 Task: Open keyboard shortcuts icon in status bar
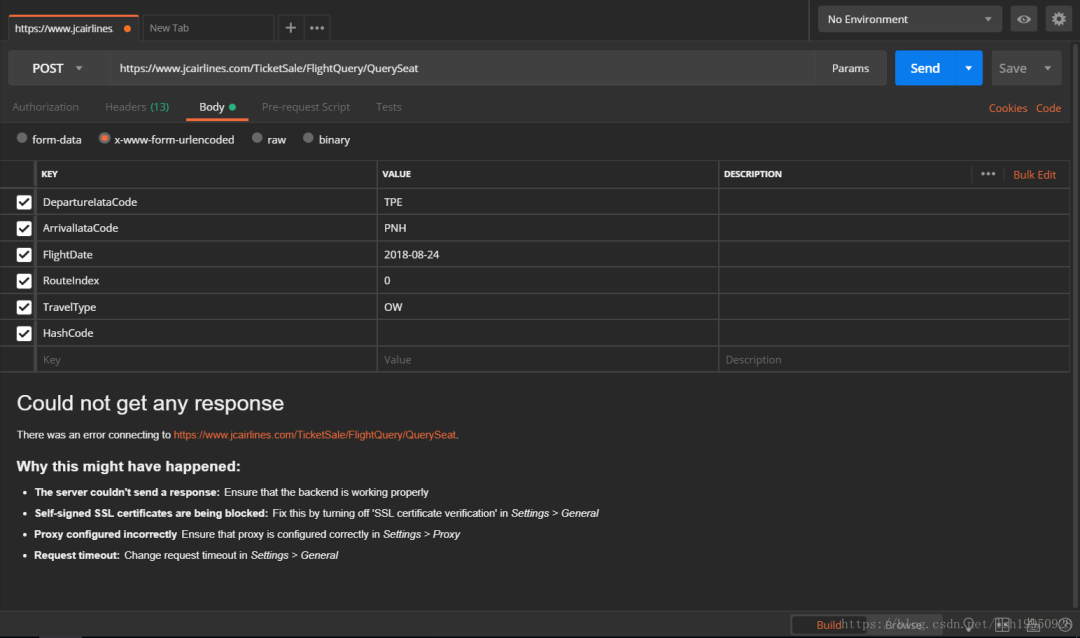[x=1034, y=624]
